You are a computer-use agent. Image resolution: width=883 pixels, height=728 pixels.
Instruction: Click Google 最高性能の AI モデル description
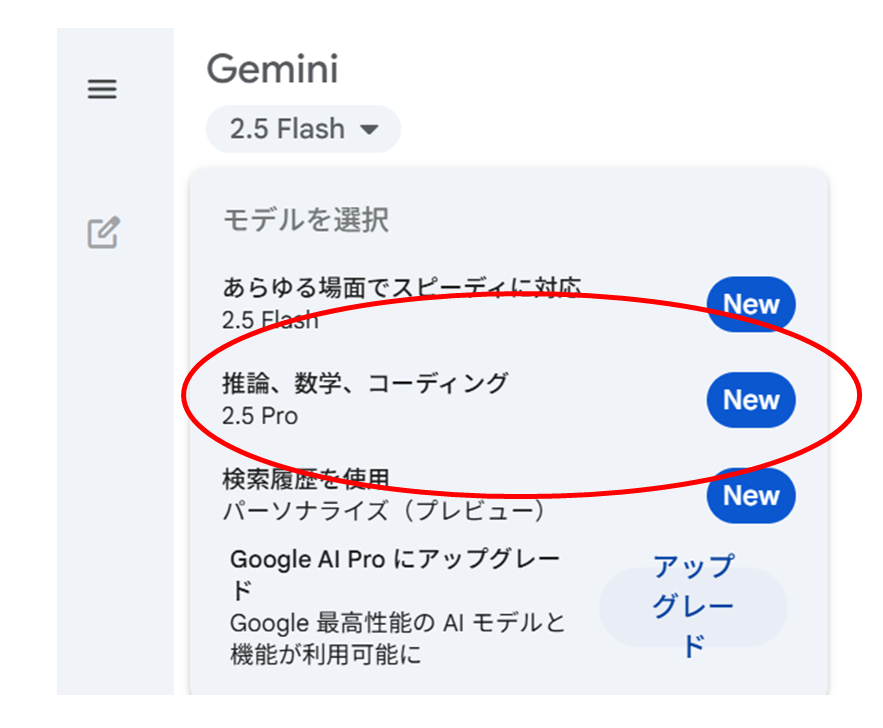pyautogui.click(x=398, y=638)
